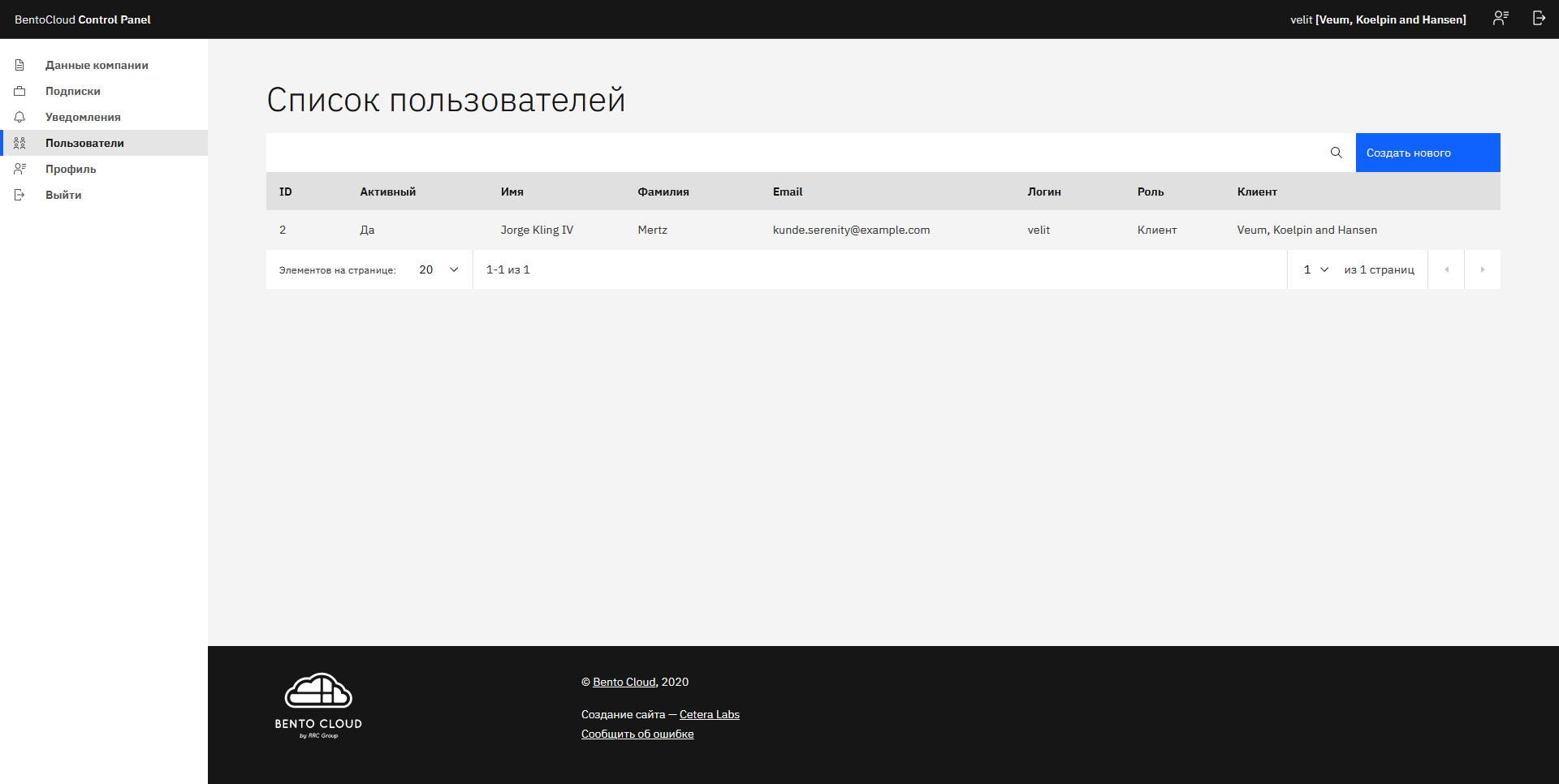The height and width of the screenshot is (784, 1559).
Task: Click the notifications bell icon
Action: 19,117
